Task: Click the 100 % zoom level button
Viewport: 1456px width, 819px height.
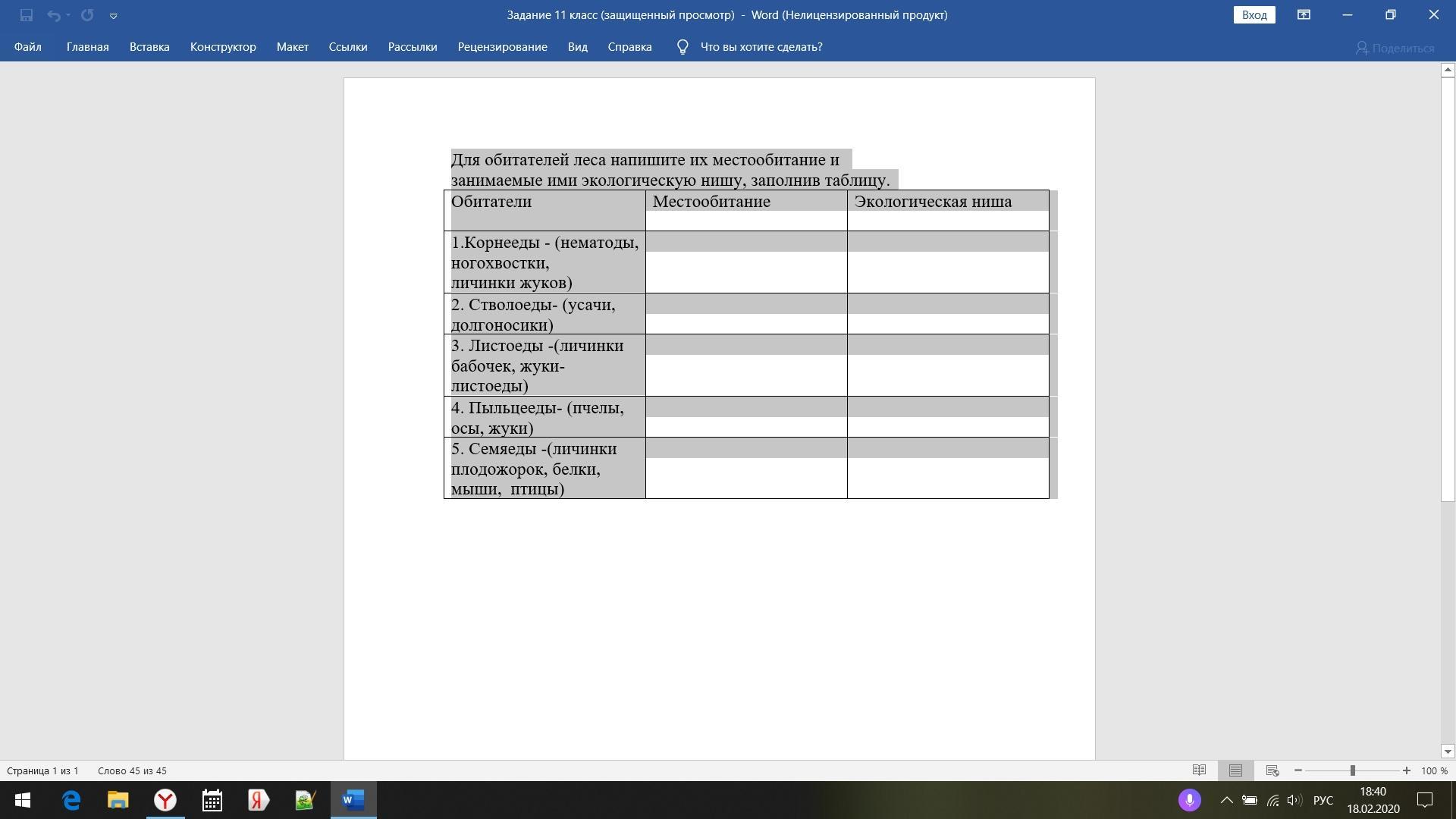Action: click(x=1434, y=770)
